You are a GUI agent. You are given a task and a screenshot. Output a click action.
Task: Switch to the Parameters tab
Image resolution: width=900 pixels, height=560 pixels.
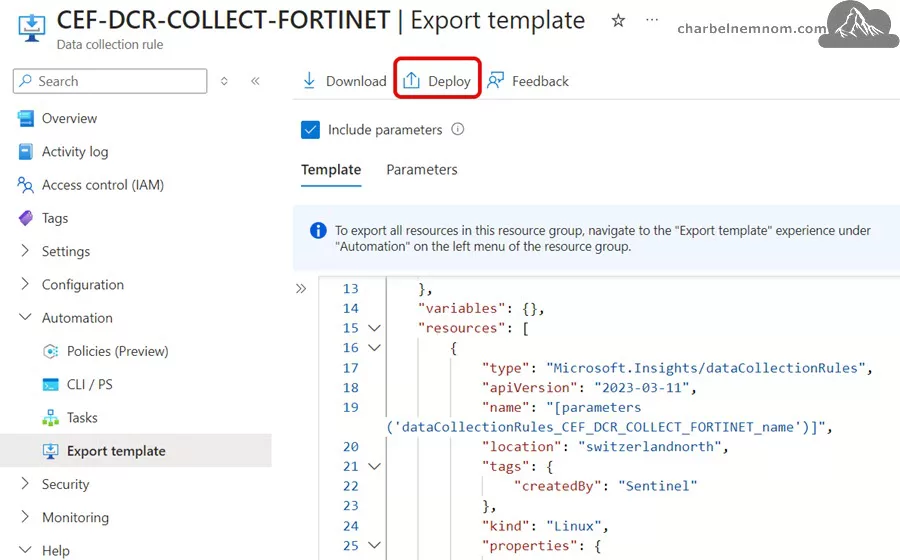pos(422,170)
